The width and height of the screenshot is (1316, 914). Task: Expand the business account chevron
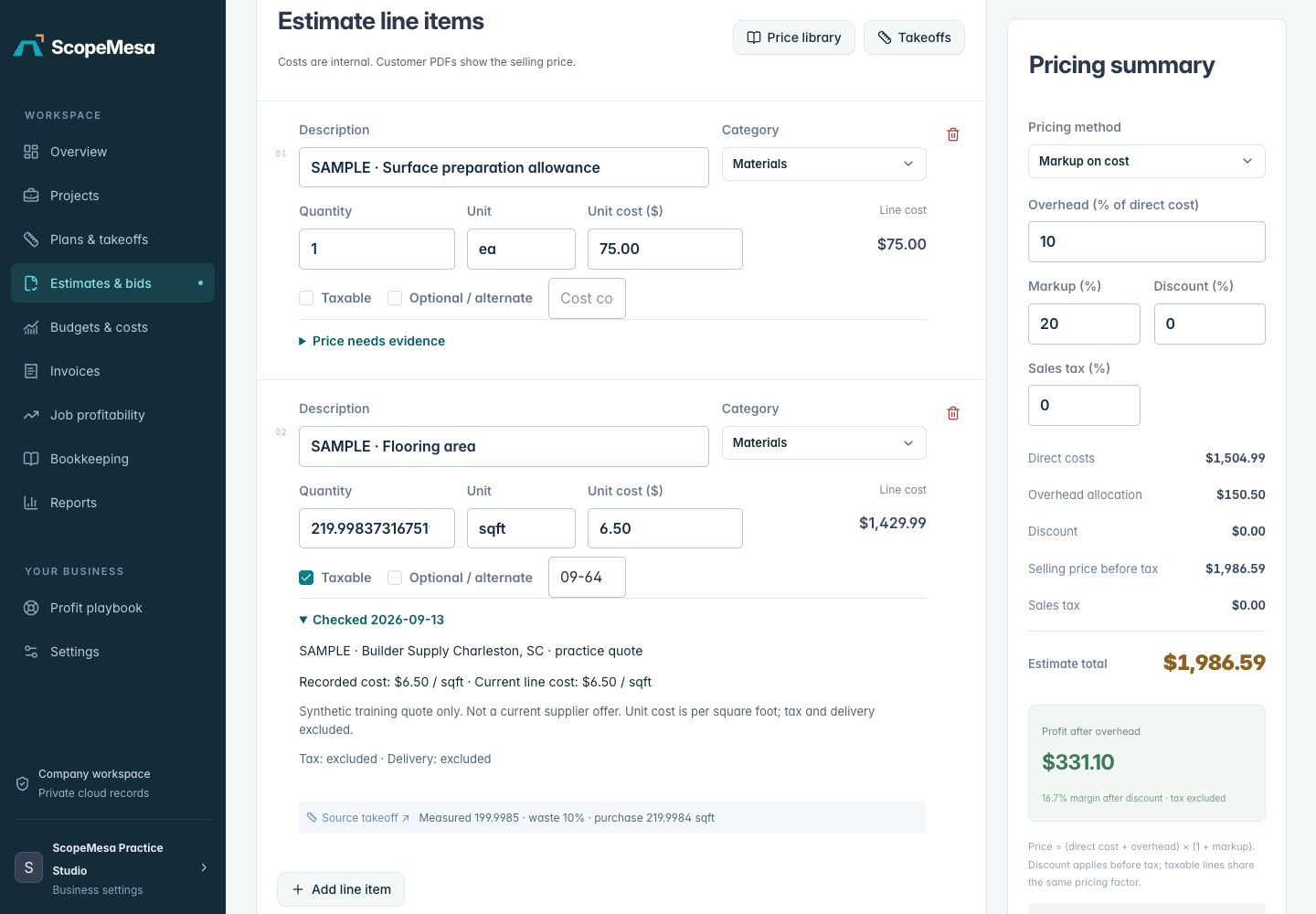[204, 867]
